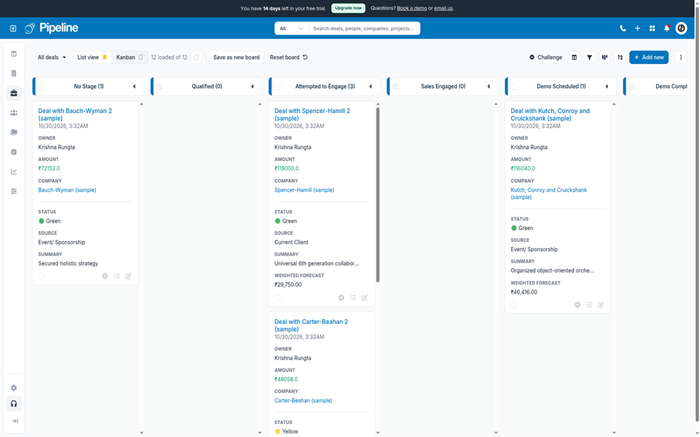Open the three-dot more options menu
Screen dimensions: 700x437
(681, 58)
